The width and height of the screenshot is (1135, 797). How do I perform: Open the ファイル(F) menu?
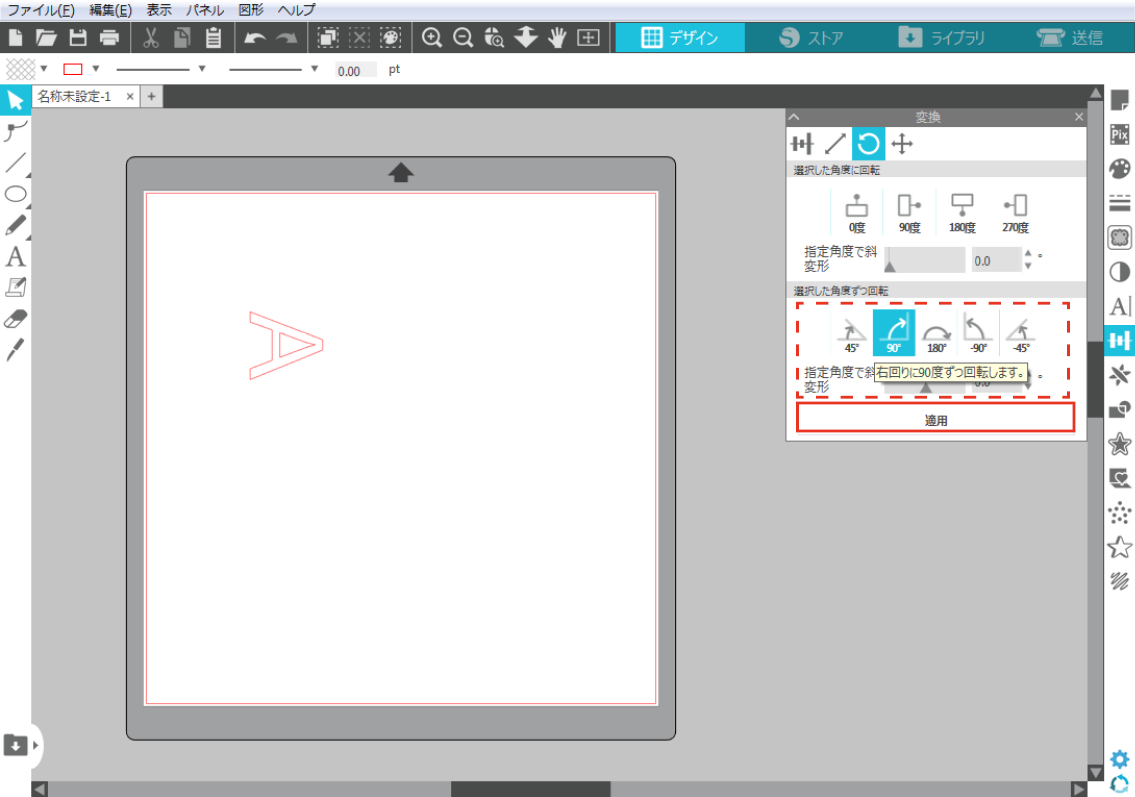tap(41, 10)
